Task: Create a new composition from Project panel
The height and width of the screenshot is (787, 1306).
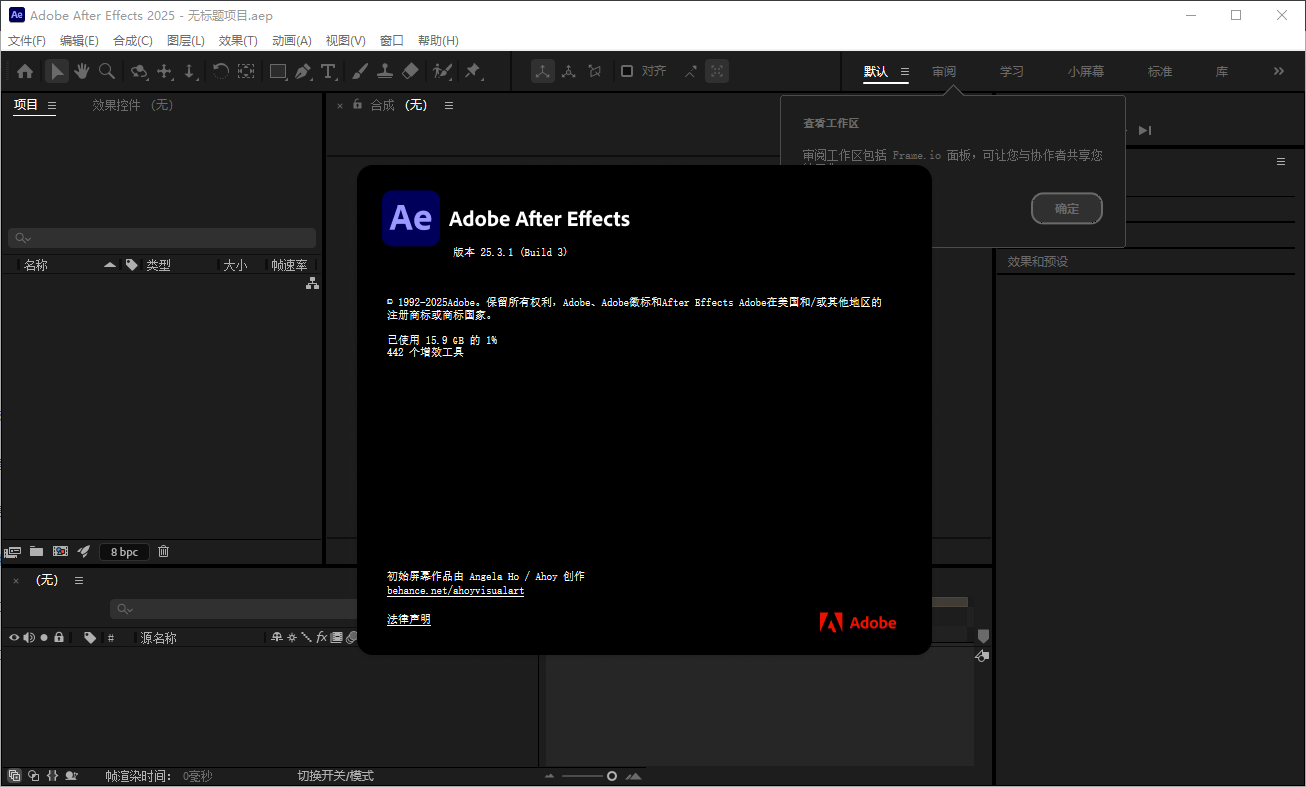Action: (x=60, y=551)
